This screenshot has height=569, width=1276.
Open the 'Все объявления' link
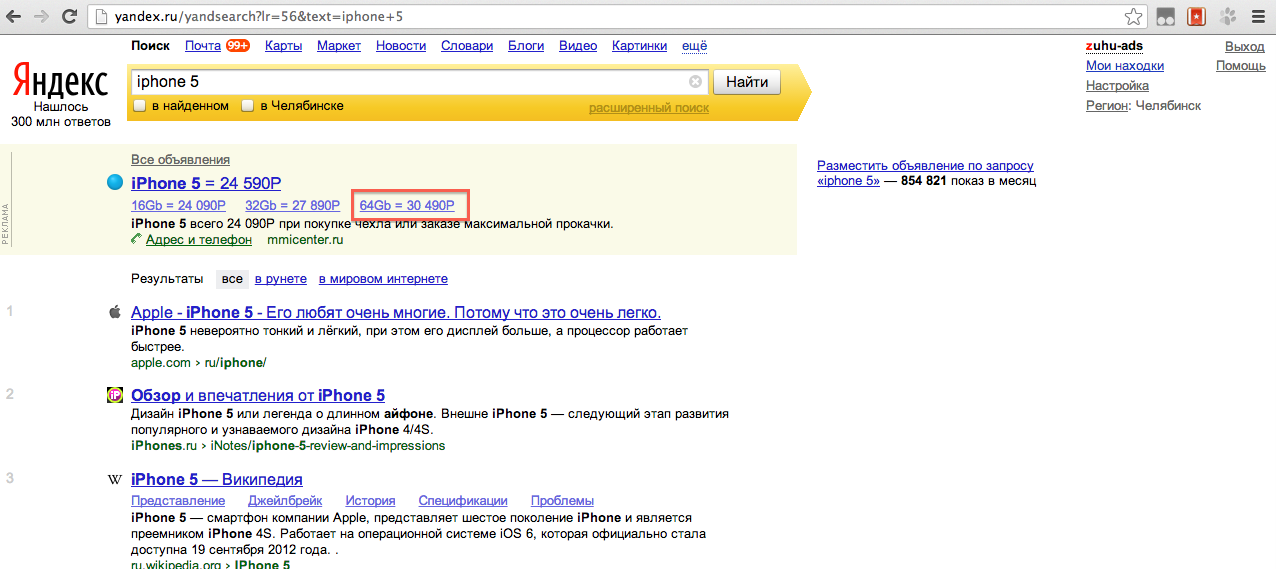pyautogui.click(x=180, y=160)
